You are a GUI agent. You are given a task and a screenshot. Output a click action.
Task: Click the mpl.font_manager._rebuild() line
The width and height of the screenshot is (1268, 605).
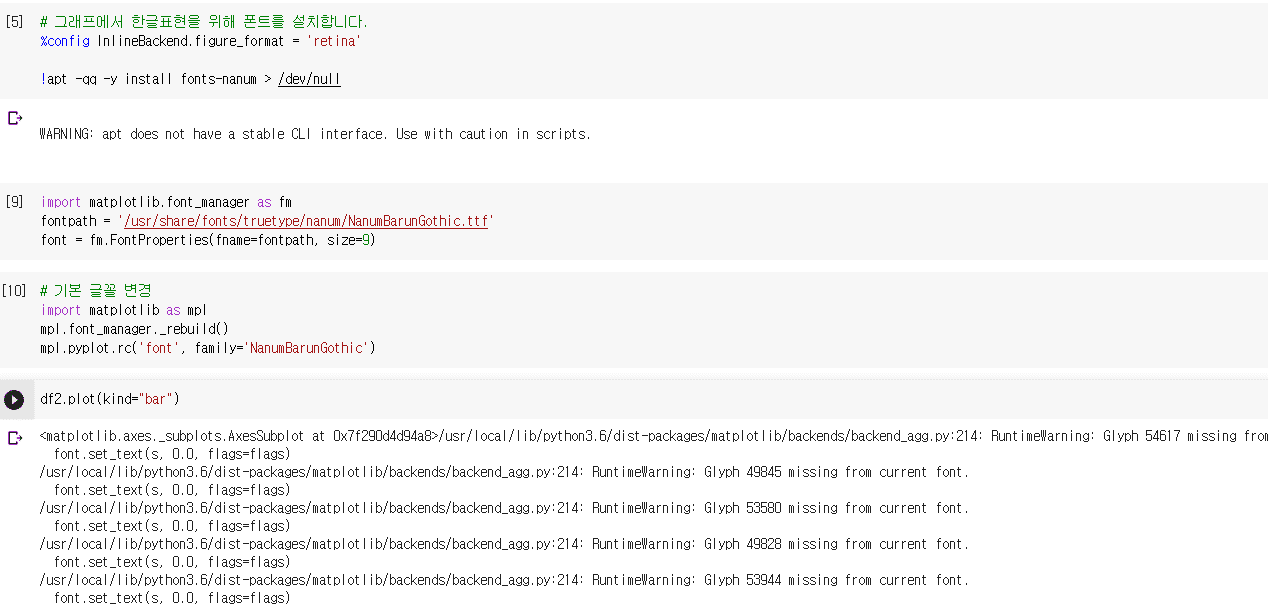135,329
